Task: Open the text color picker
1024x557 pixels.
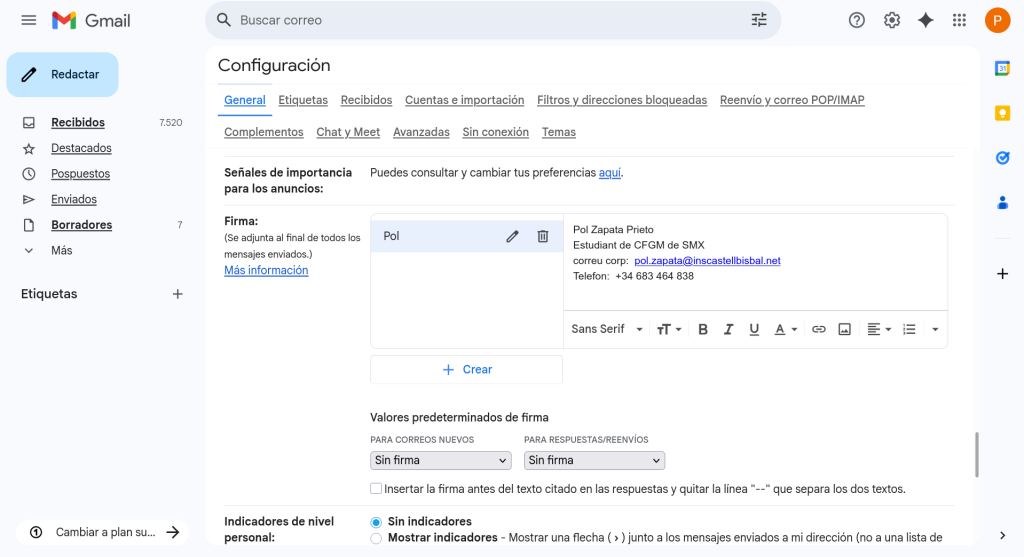Action: point(786,329)
